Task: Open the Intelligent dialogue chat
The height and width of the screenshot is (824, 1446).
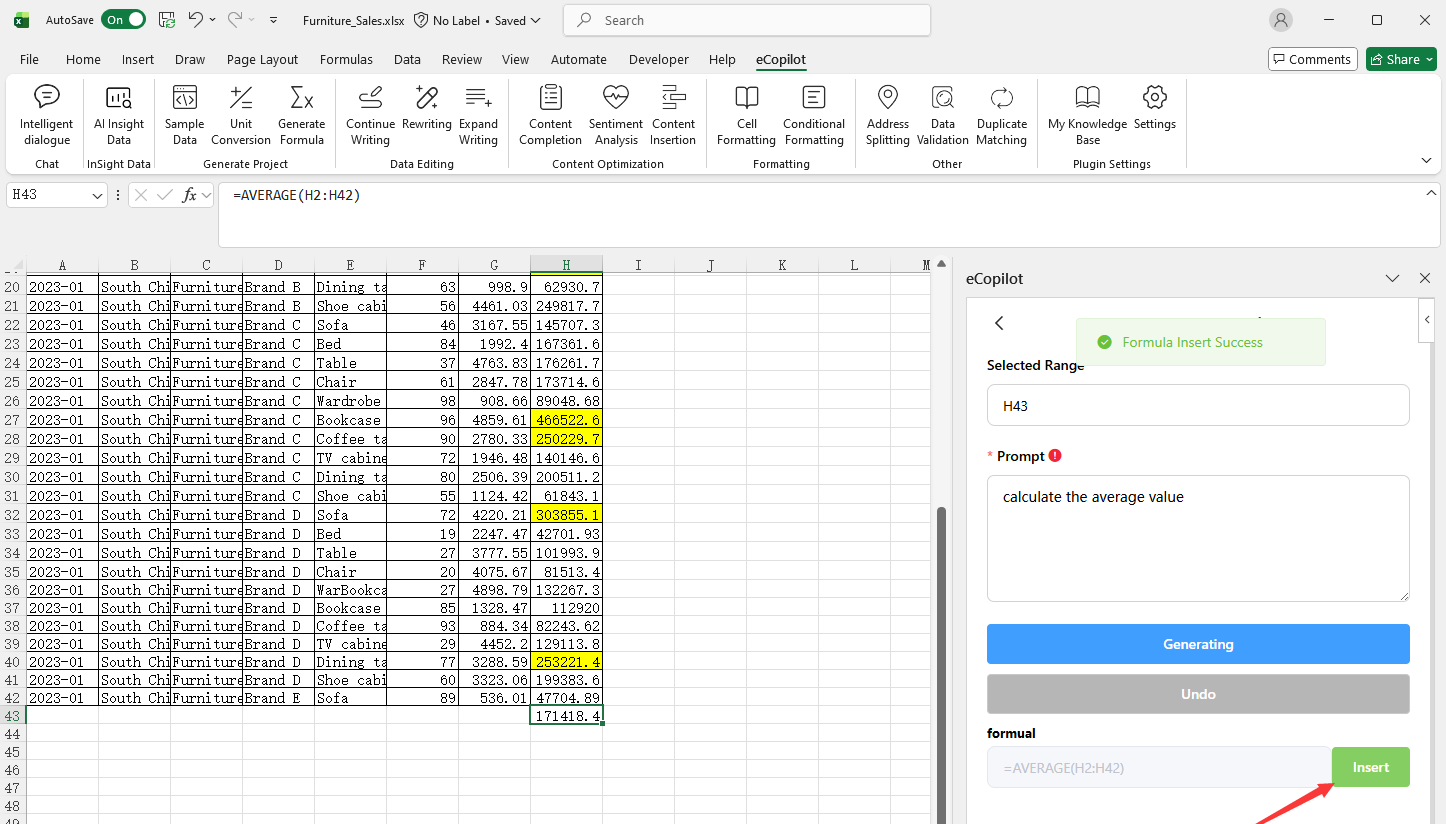Action: (47, 113)
